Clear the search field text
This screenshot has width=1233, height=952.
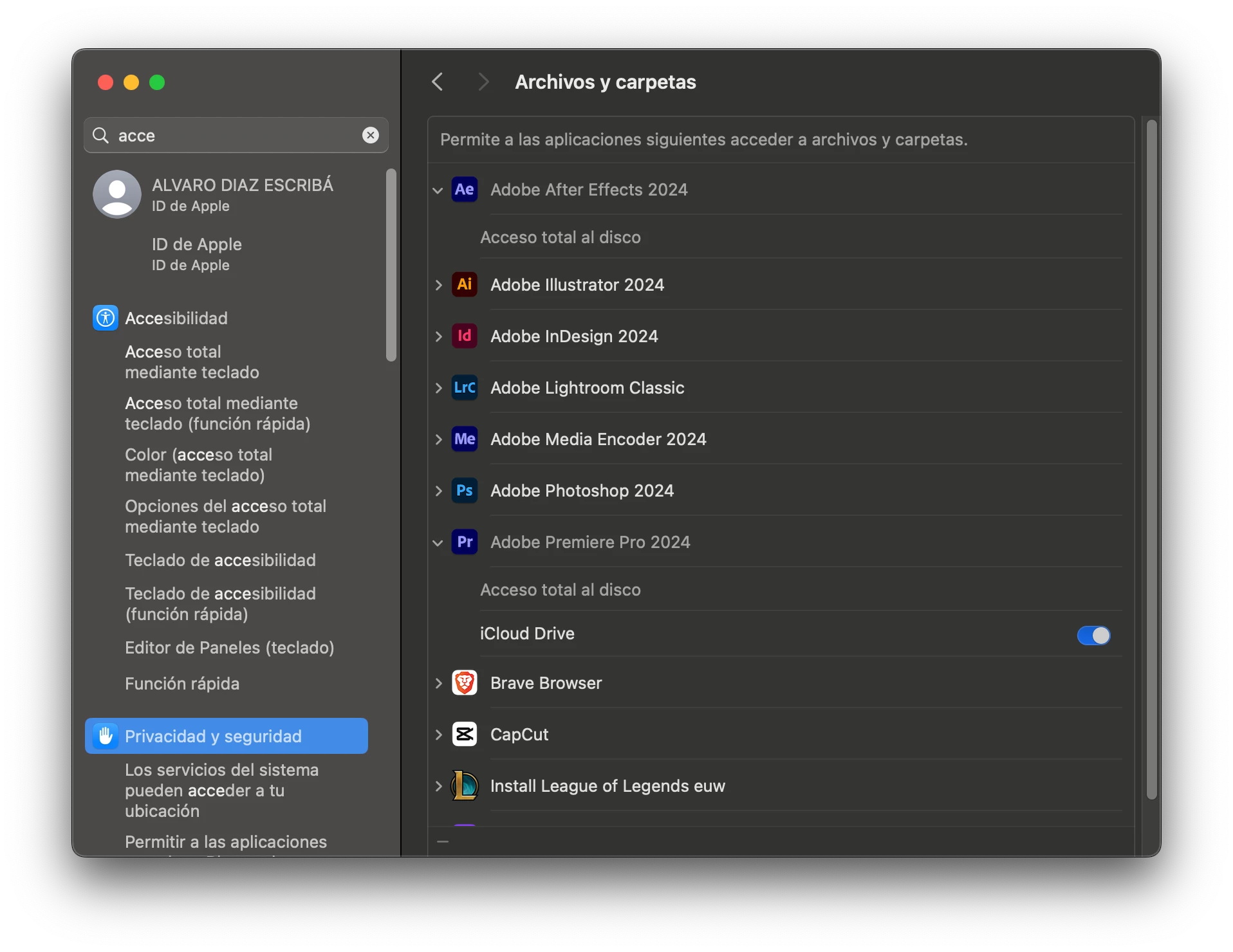point(371,135)
